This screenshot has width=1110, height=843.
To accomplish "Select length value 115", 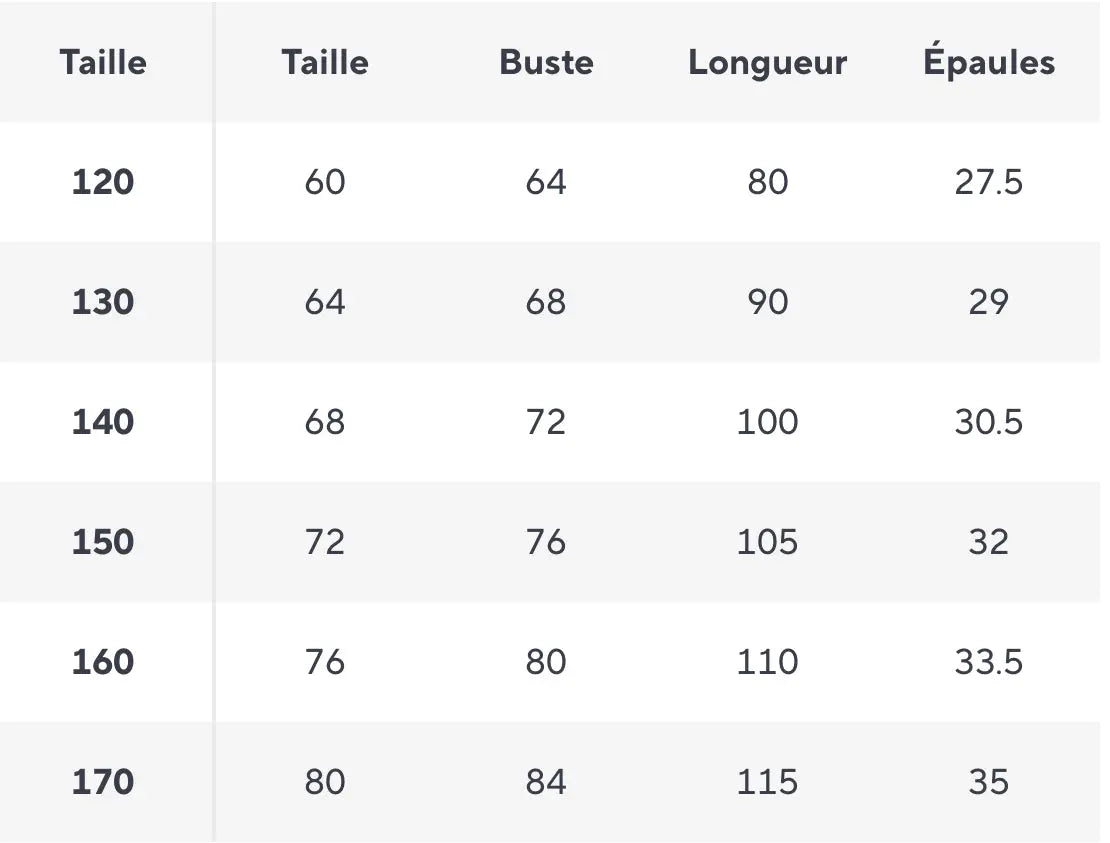I will tap(767, 782).
